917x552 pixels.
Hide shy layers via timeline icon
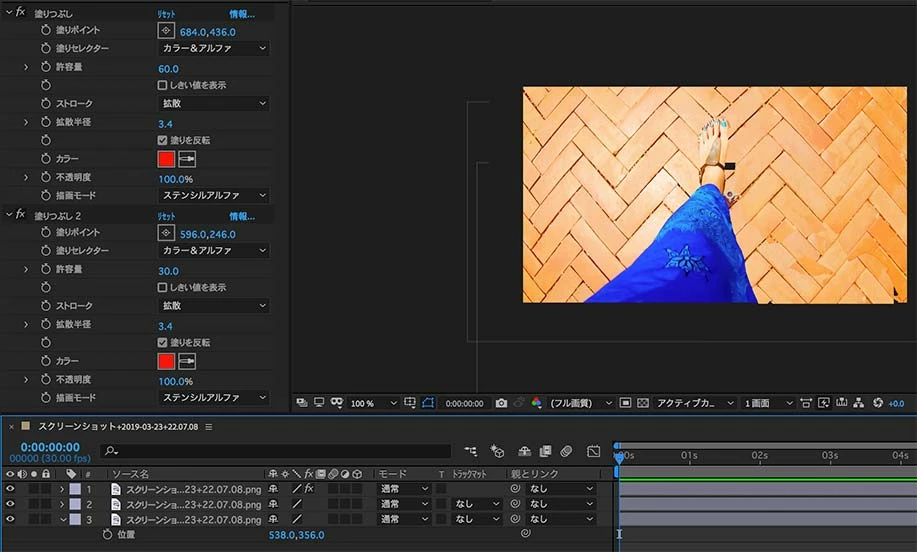point(525,451)
